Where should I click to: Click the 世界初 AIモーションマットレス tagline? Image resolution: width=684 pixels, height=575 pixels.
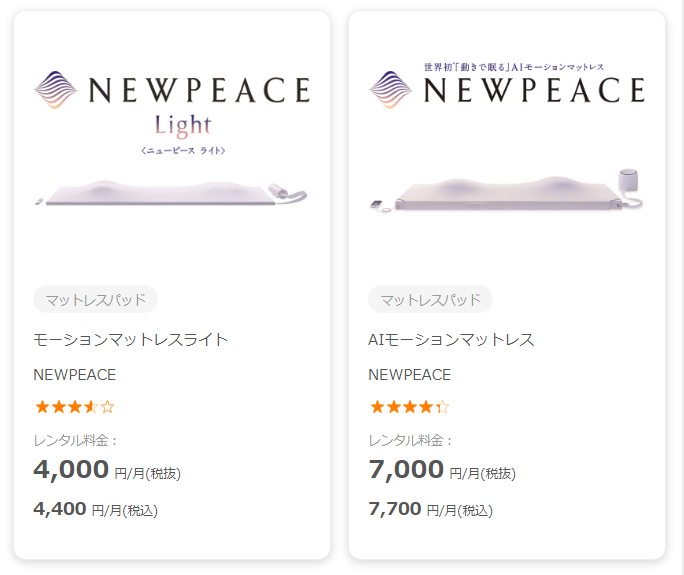513,67
